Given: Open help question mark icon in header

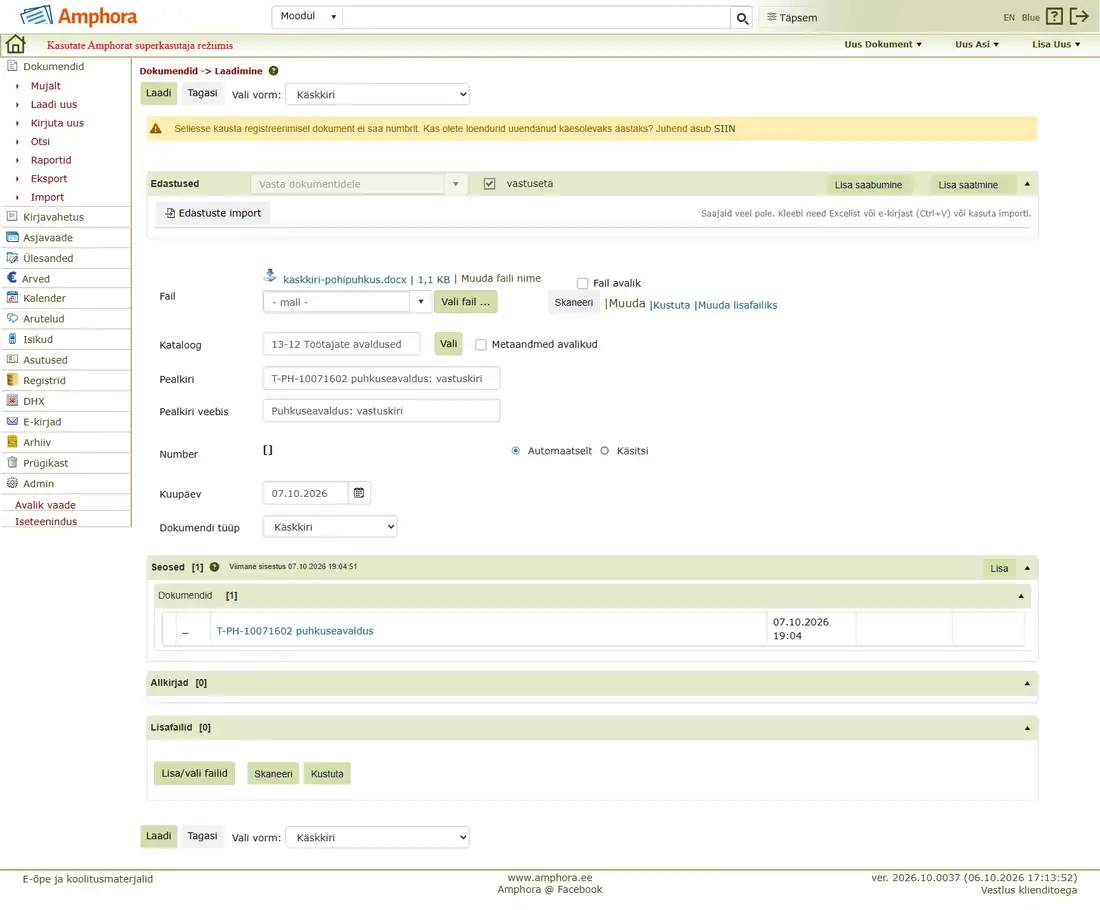Looking at the screenshot, I should tap(1054, 16).
